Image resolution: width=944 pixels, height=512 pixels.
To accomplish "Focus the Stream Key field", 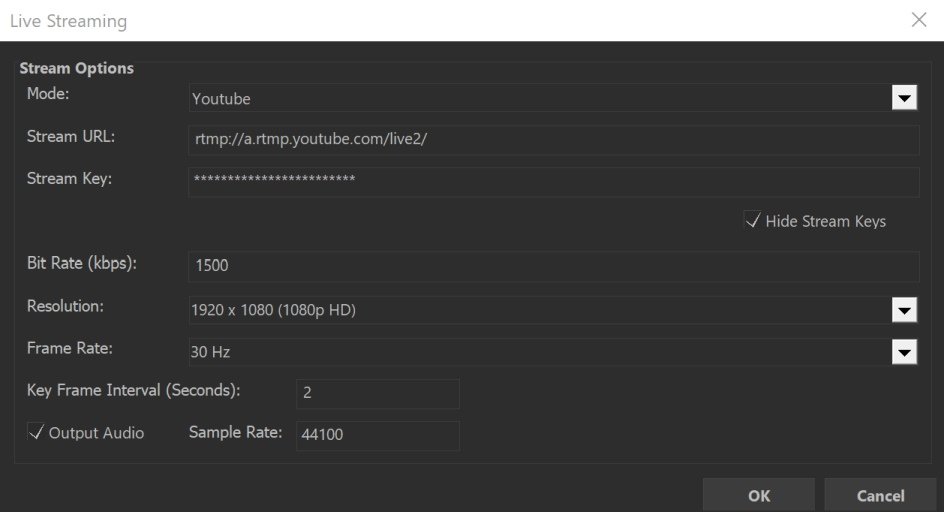I will (x=553, y=181).
